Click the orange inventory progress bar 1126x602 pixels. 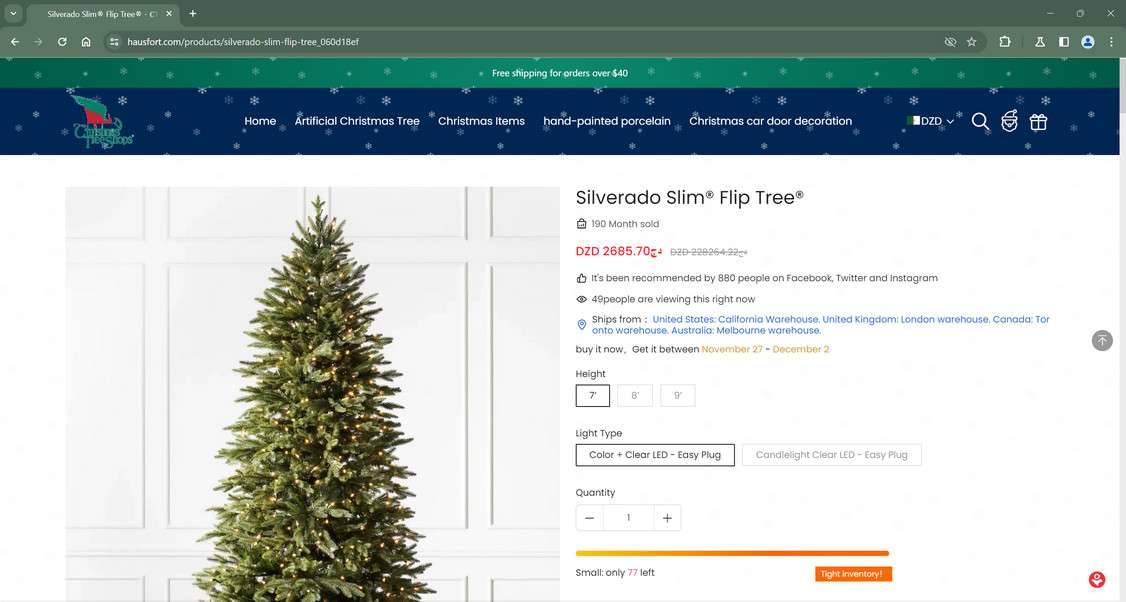click(x=732, y=553)
